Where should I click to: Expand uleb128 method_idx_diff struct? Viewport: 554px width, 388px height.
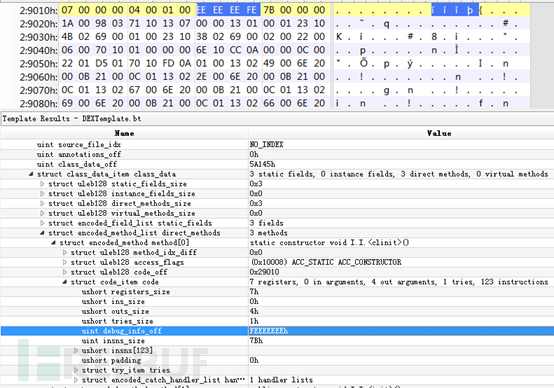[x=65, y=252]
